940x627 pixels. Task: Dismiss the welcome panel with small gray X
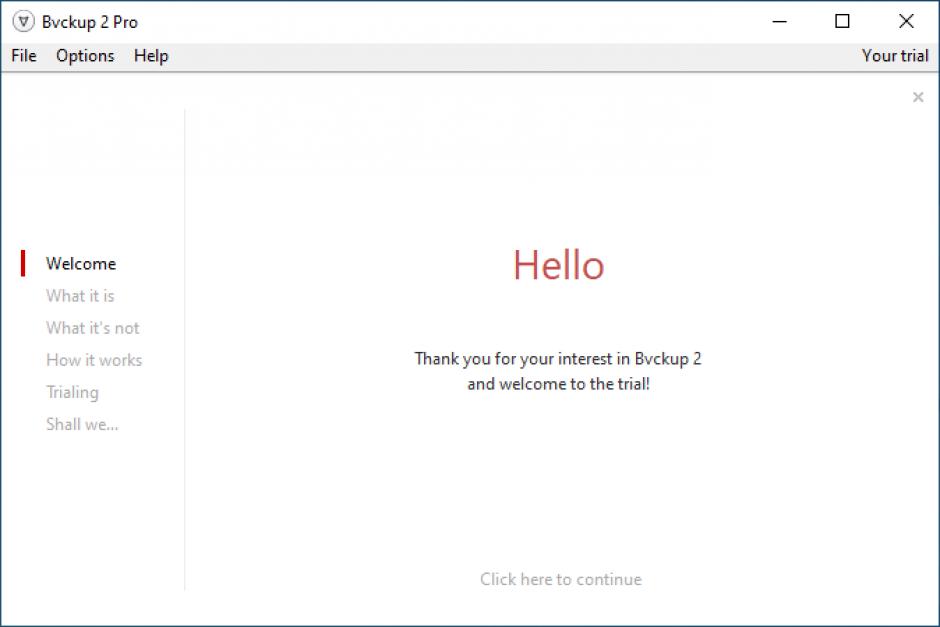pos(918,97)
